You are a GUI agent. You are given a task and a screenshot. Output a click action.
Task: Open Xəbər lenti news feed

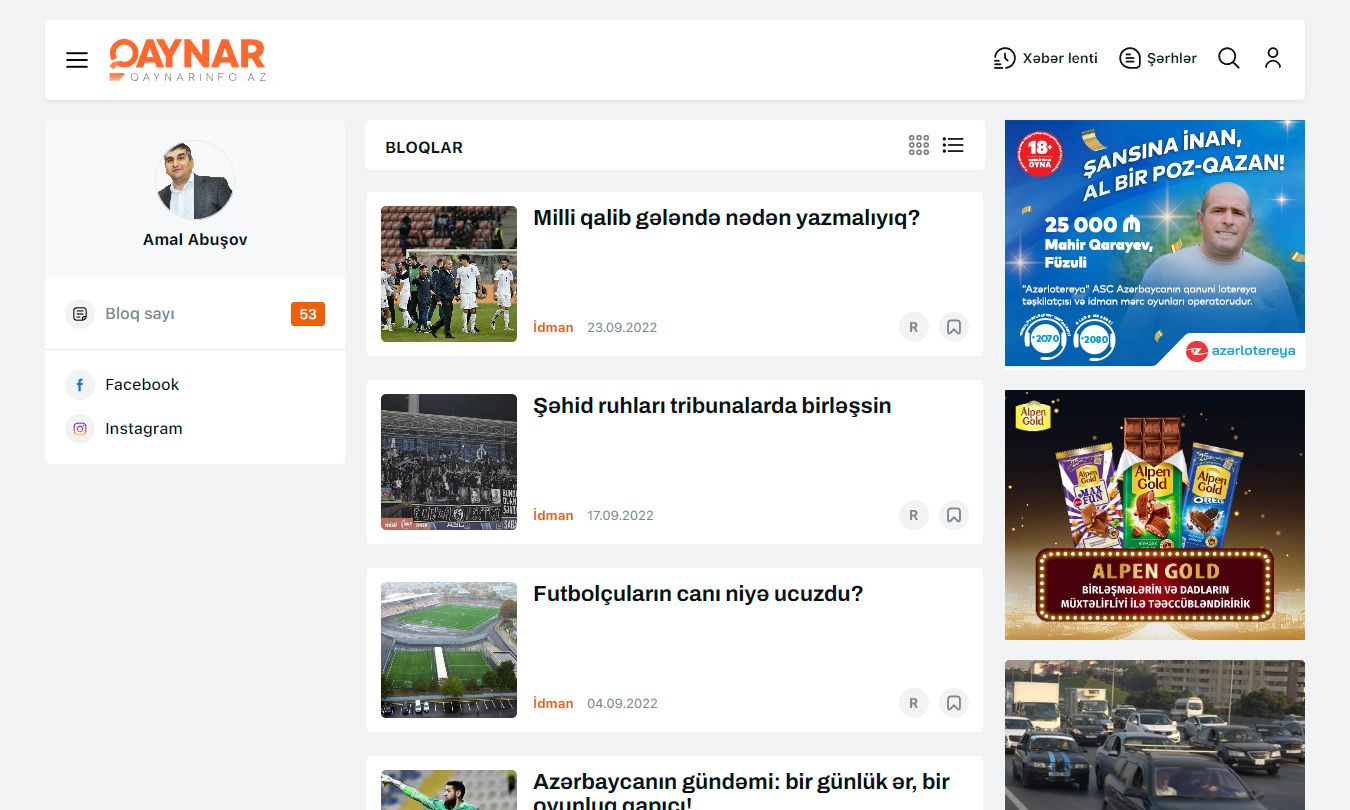(x=1045, y=58)
